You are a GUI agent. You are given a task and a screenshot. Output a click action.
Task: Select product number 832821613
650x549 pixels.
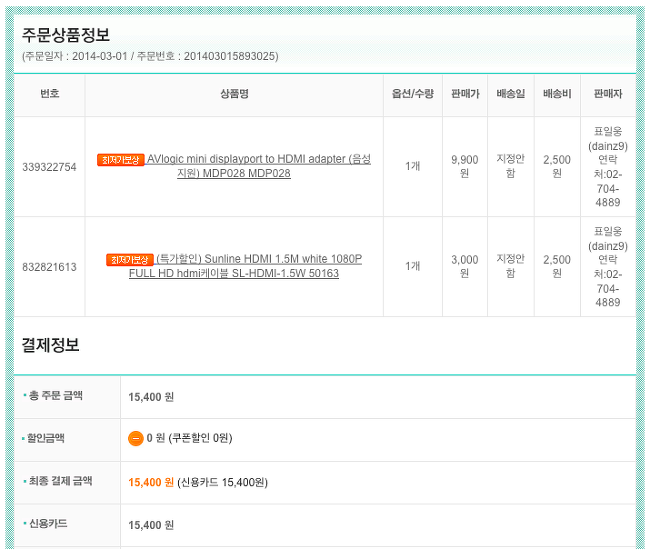click(x=49, y=267)
